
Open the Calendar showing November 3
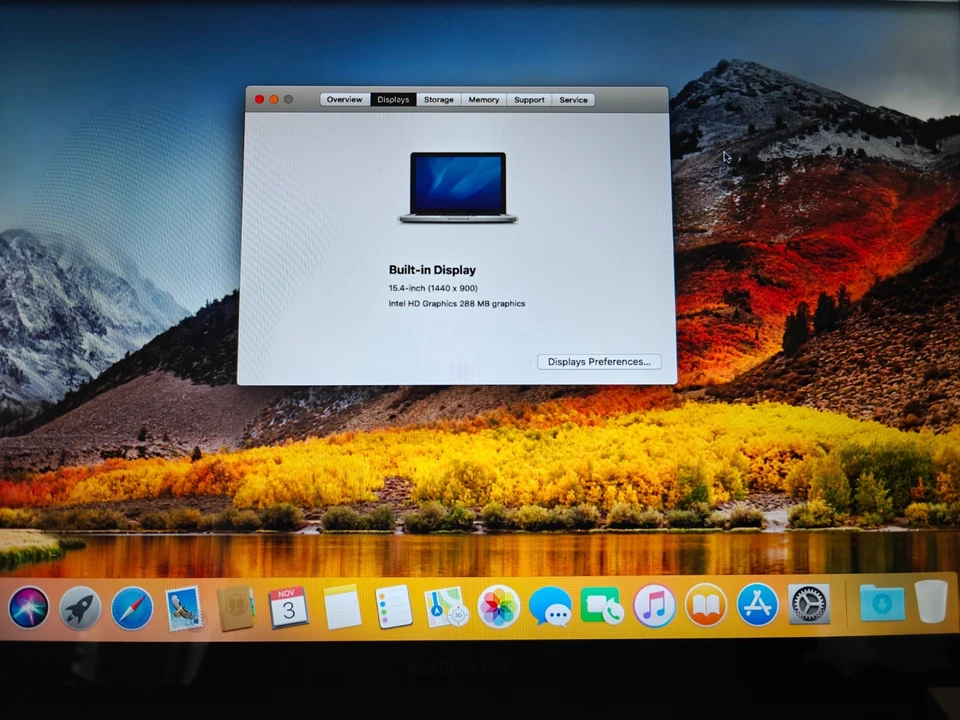(288, 605)
